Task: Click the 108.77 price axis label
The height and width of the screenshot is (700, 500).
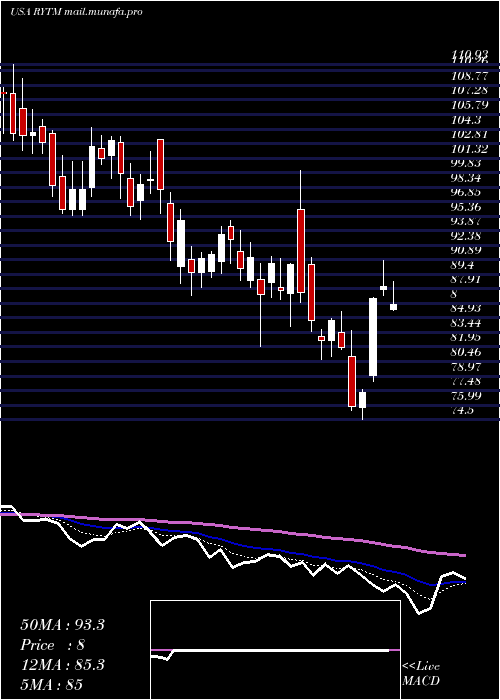Action: tap(469, 76)
